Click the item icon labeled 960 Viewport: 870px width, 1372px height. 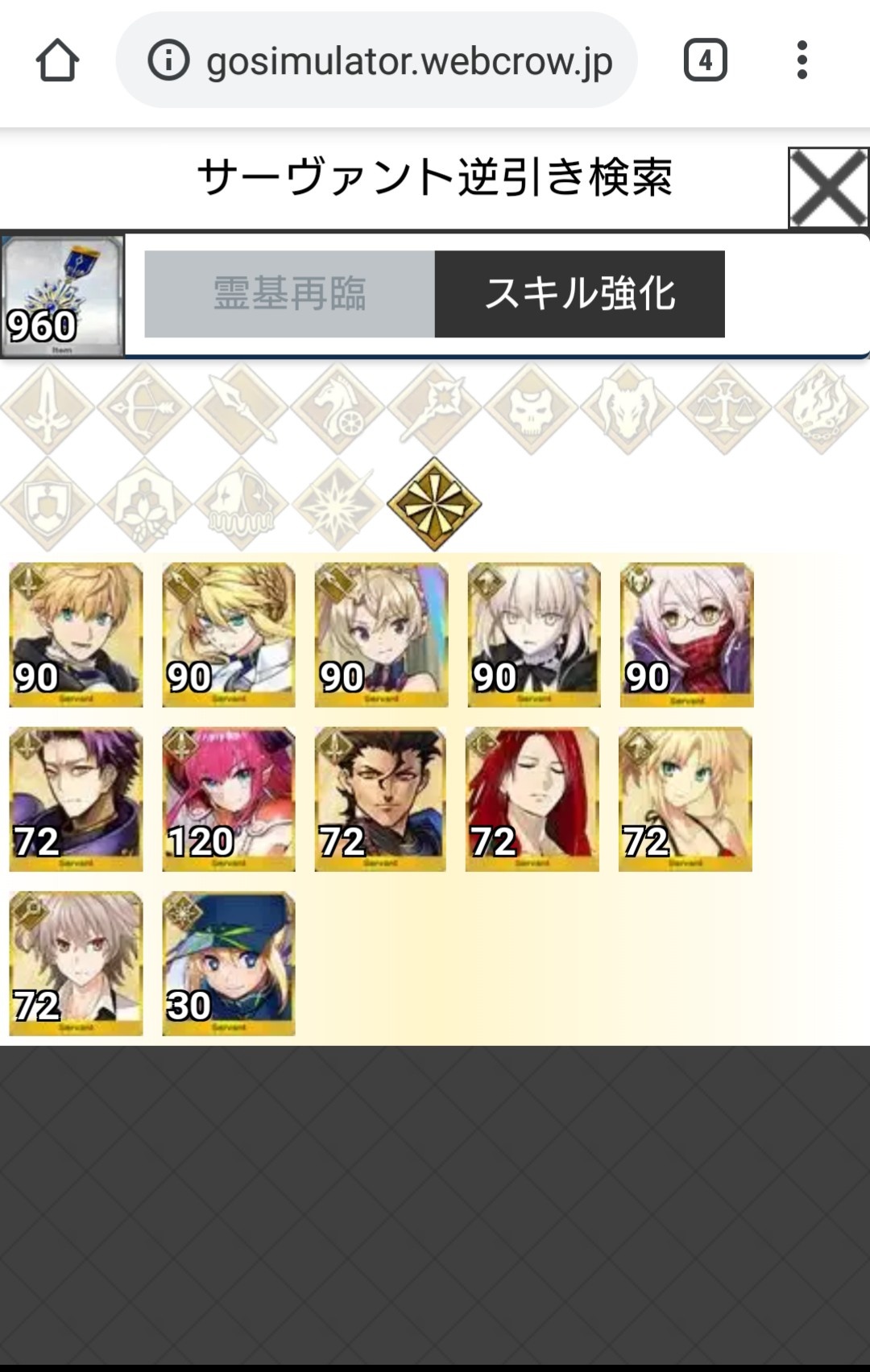pyautogui.click(x=62, y=295)
